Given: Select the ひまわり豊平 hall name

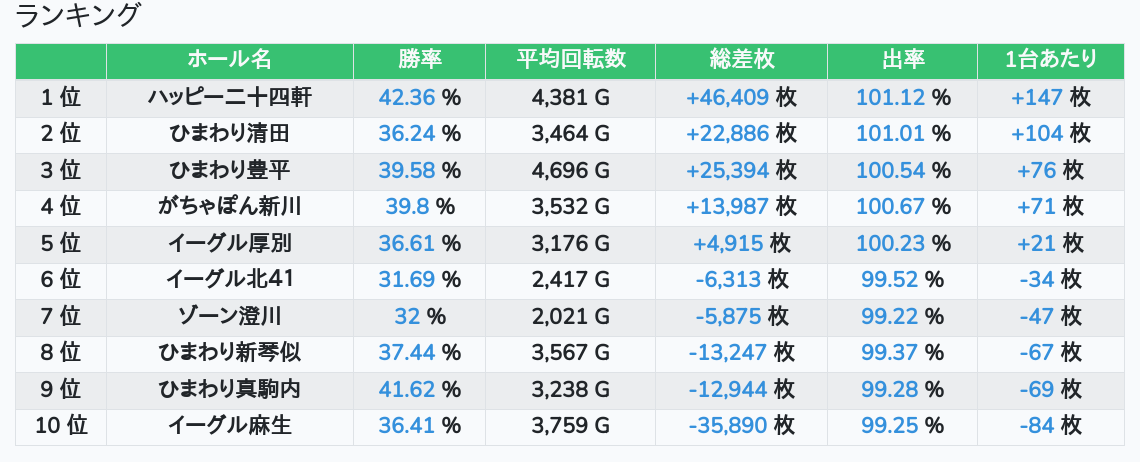Looking at the screenshot, I should coord(229,170).
